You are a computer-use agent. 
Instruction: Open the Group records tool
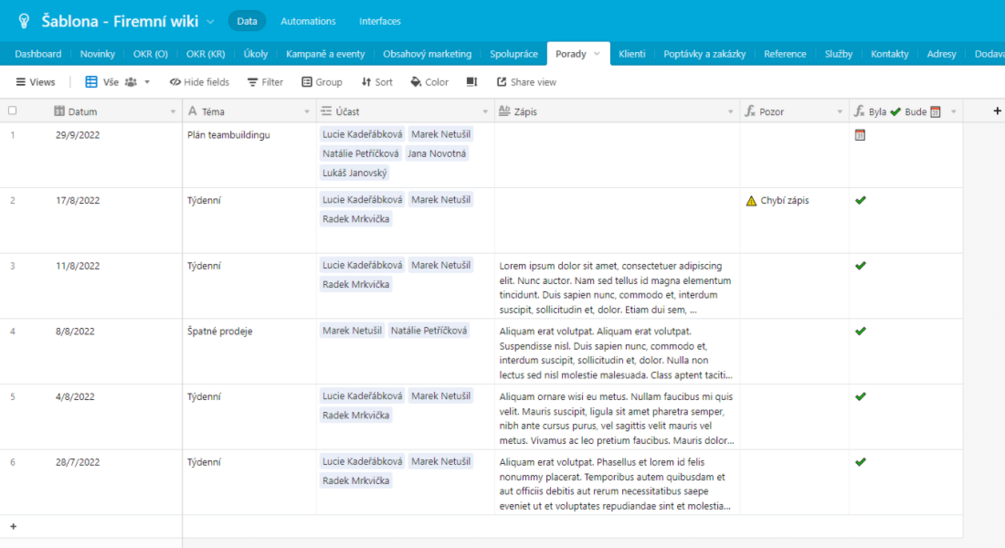[322, 82]
